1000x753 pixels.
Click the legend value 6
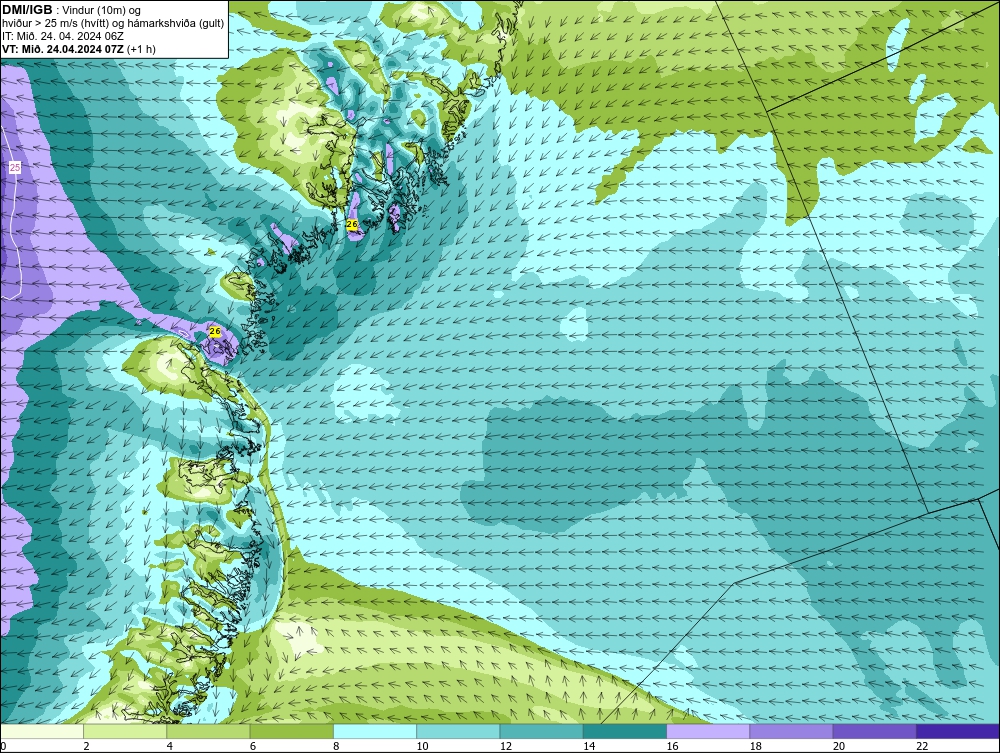pos(253,747)
